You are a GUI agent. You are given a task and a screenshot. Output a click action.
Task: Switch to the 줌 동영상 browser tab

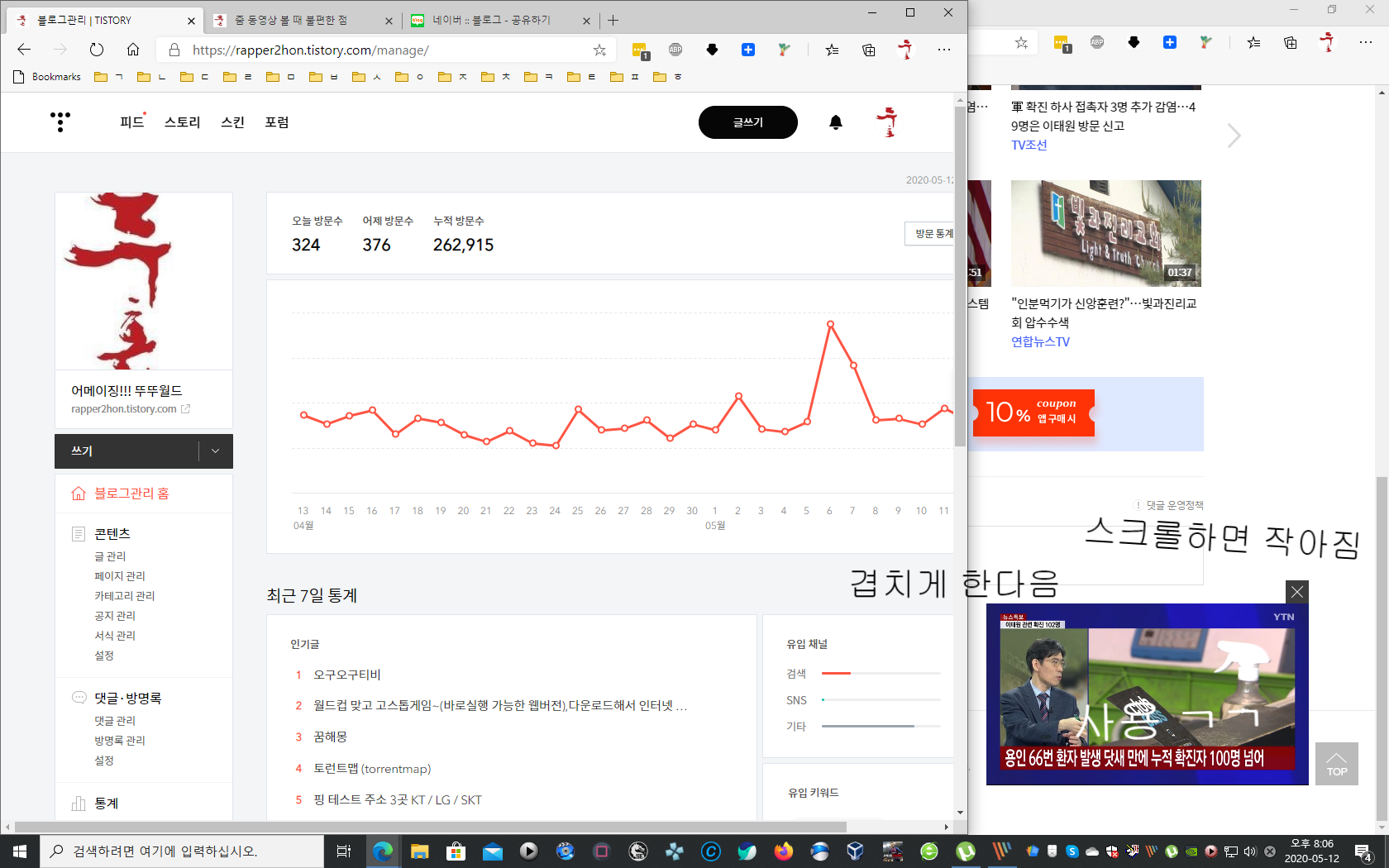302,21
